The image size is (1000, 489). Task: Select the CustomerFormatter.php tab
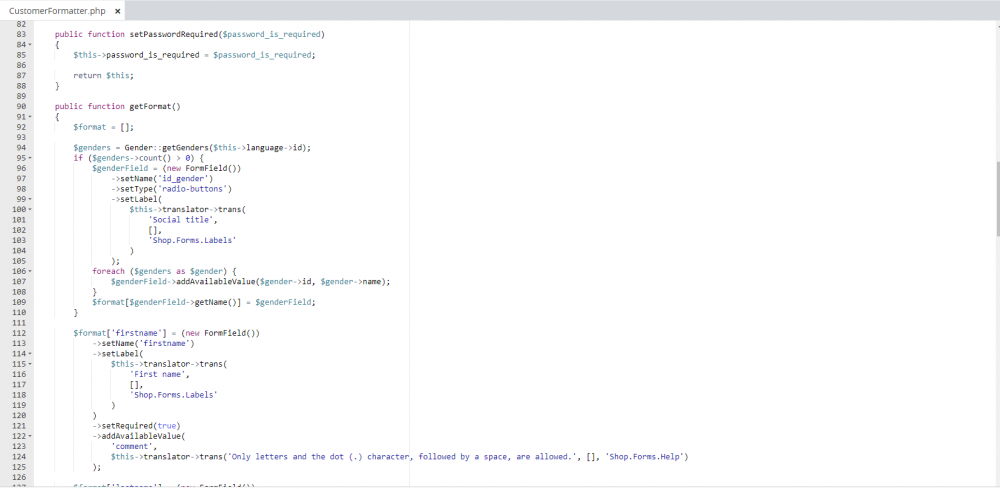(x=62, y=11)
